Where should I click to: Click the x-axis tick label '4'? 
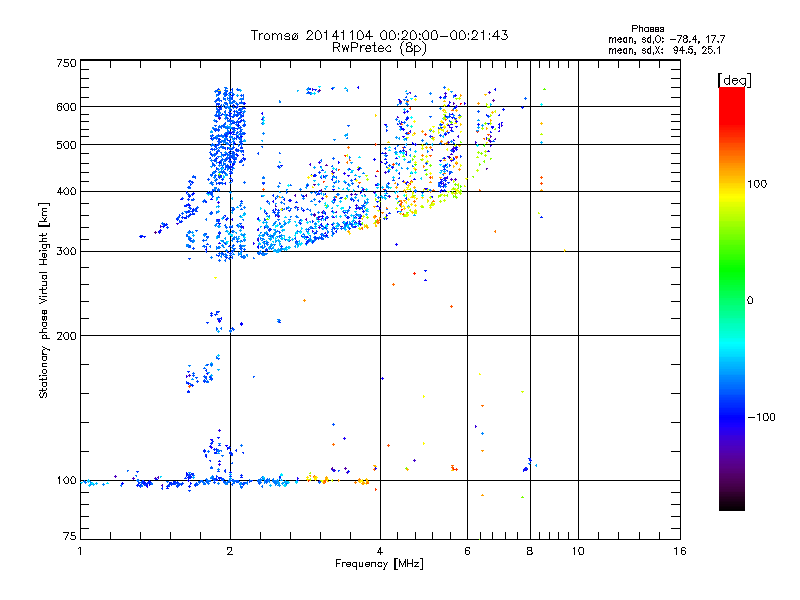pyautogui.click(x=380, y=551)
